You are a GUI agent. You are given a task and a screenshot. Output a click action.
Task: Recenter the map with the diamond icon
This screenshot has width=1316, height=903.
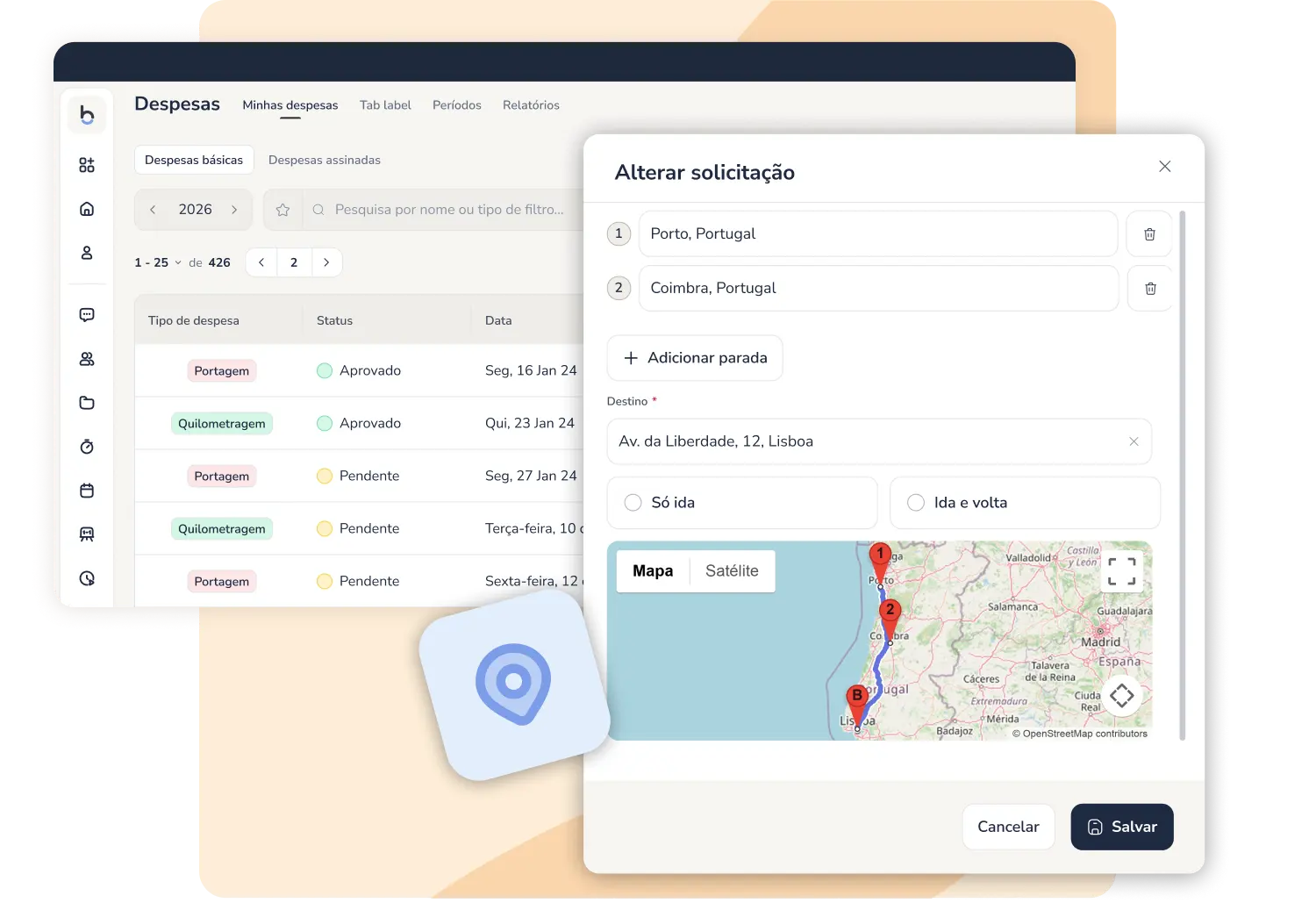(1121, 696)
